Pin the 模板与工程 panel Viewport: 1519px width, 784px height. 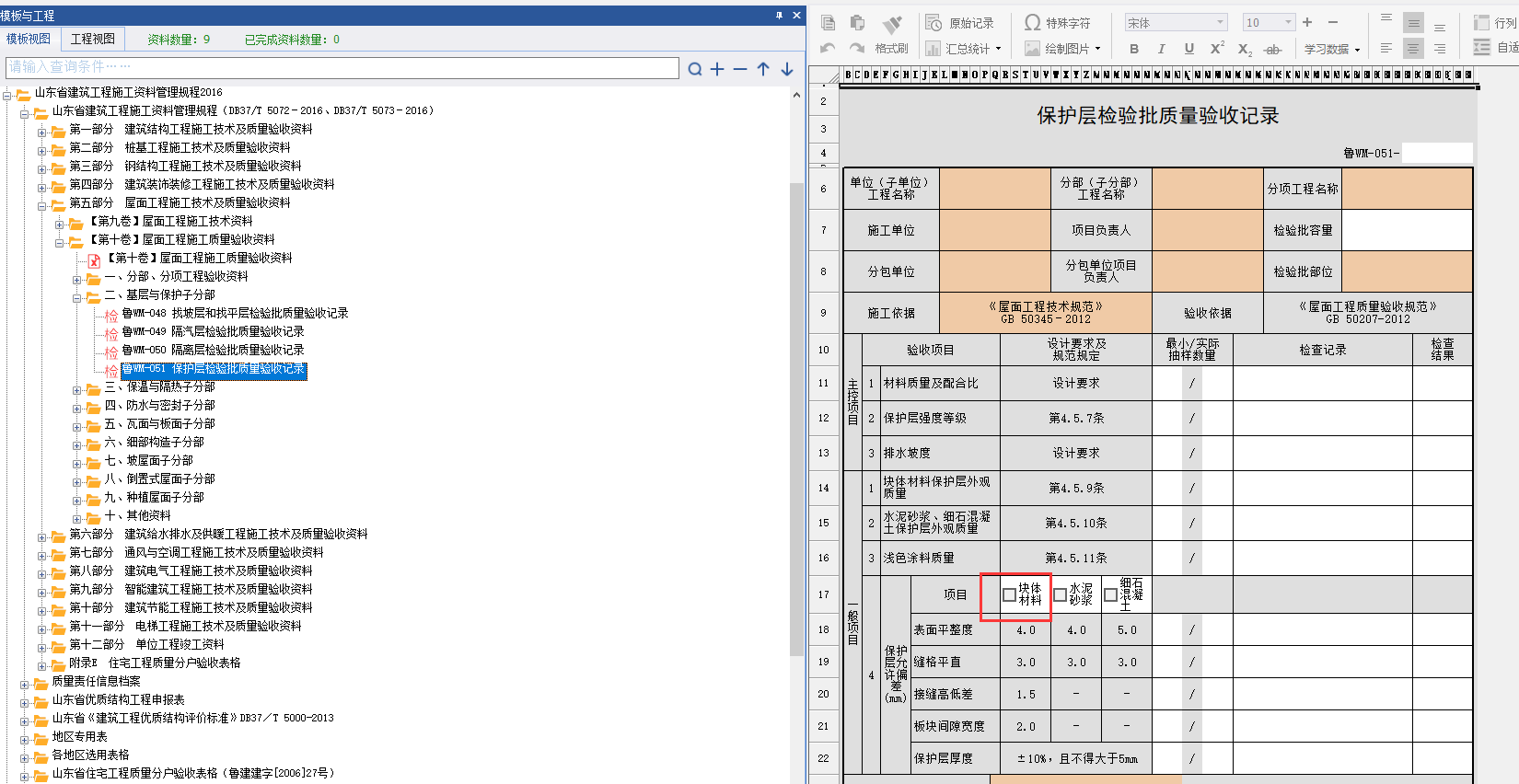779,16
